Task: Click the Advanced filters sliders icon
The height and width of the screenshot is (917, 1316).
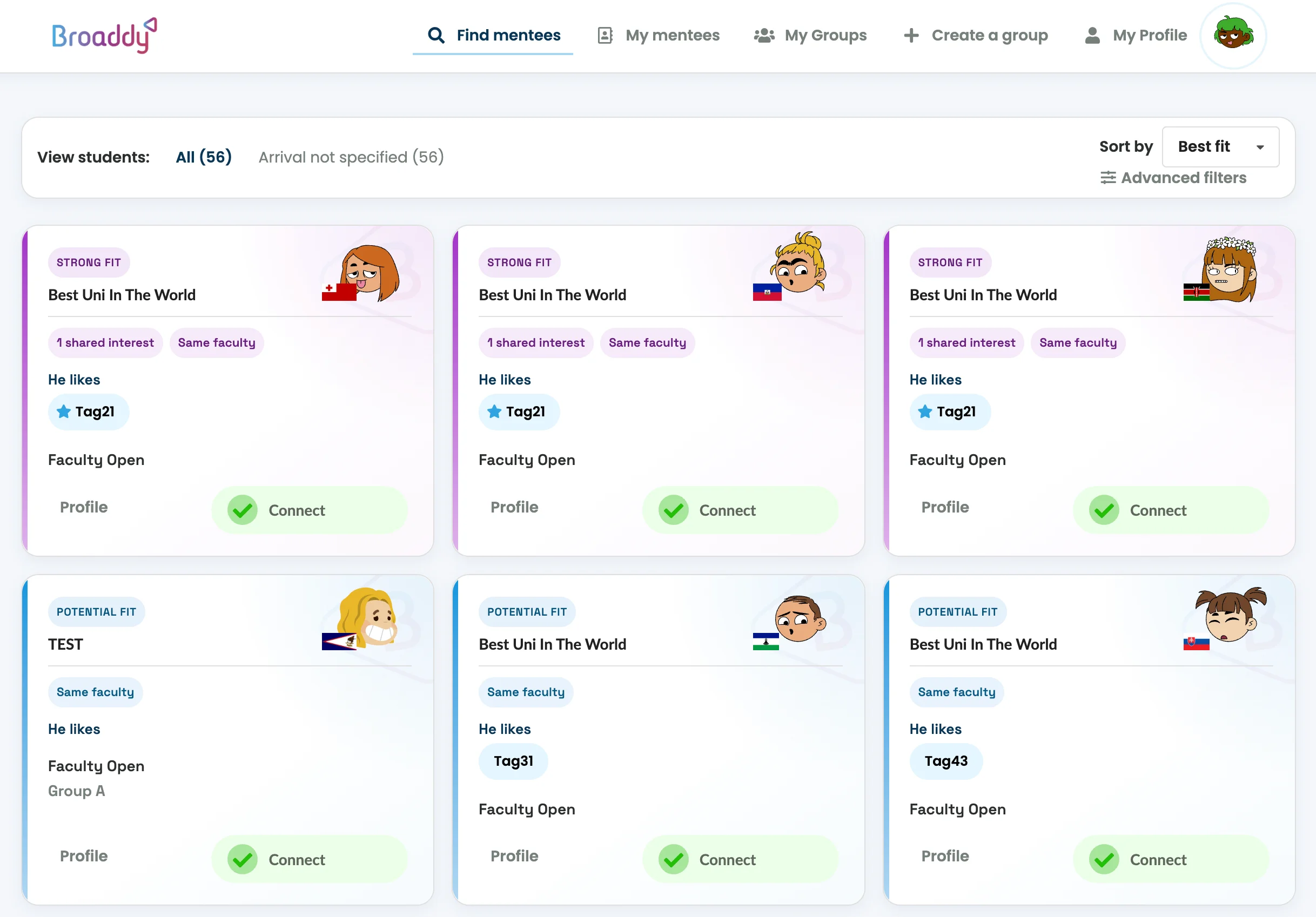Action: (x=1108, y=178)
